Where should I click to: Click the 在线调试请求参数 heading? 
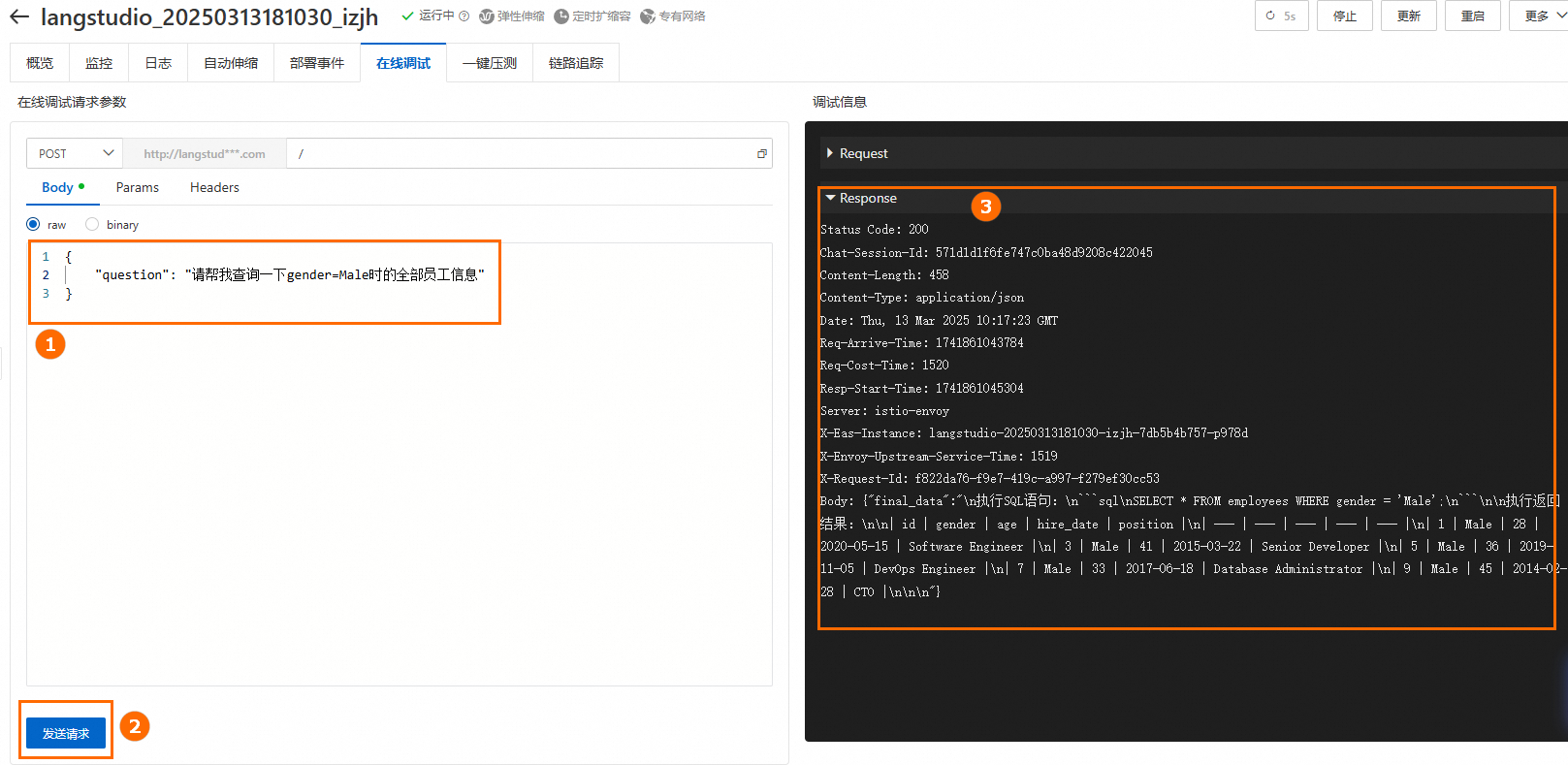point(72,102)
